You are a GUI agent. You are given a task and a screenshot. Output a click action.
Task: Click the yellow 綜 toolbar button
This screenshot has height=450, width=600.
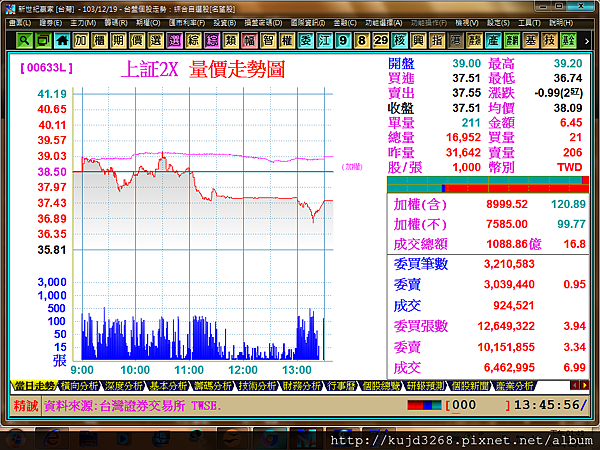tap(193, 40)
